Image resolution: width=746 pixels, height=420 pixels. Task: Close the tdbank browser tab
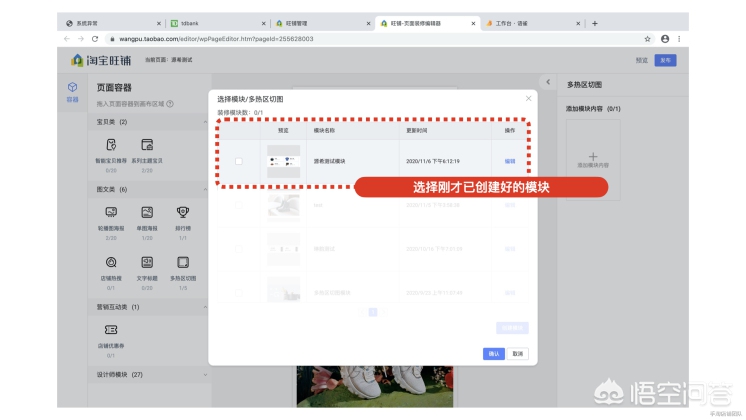tap(264, 23)
